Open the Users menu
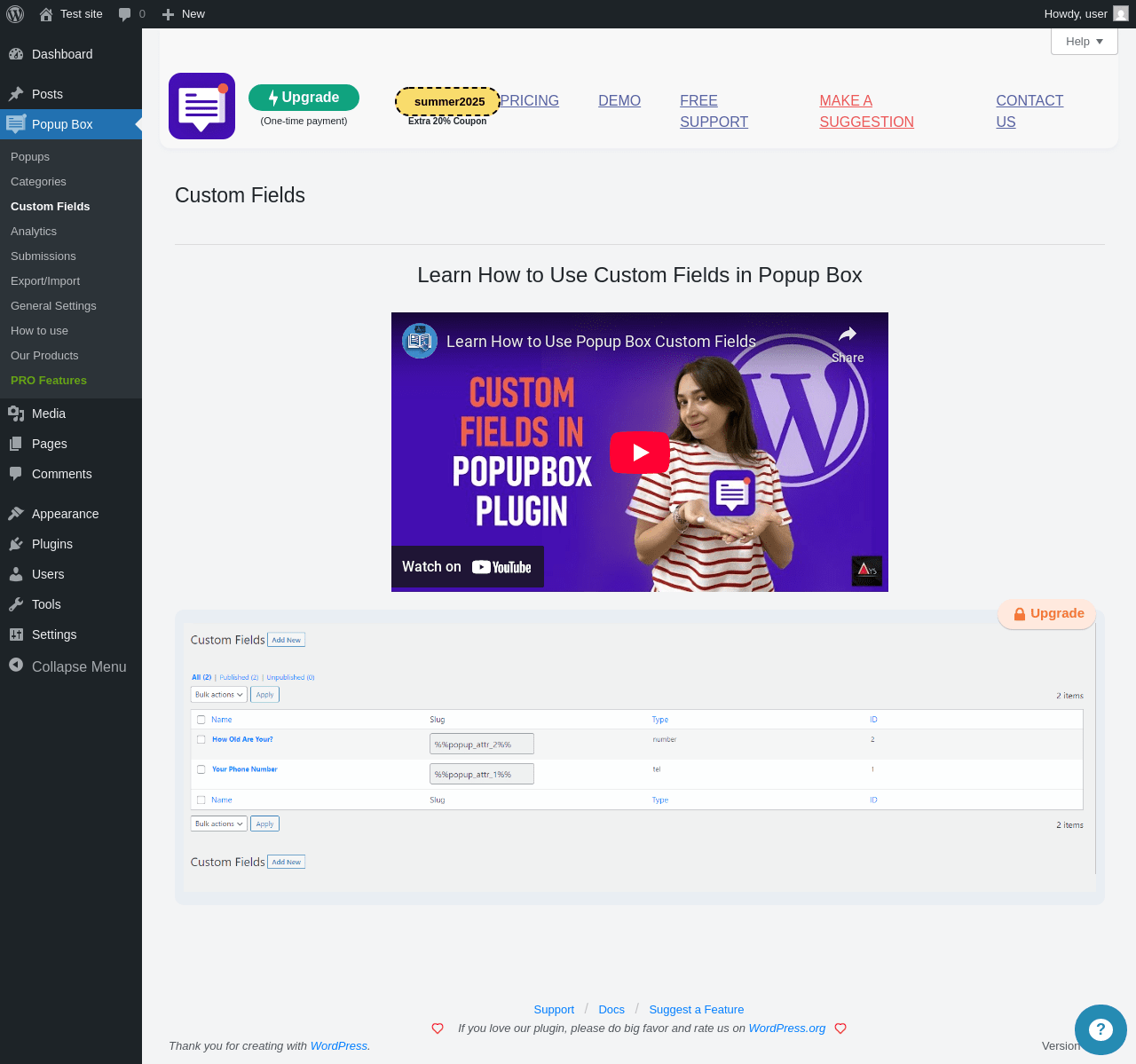The height and width of the screenshot is (1064, 1136). (x=71, y=574)
